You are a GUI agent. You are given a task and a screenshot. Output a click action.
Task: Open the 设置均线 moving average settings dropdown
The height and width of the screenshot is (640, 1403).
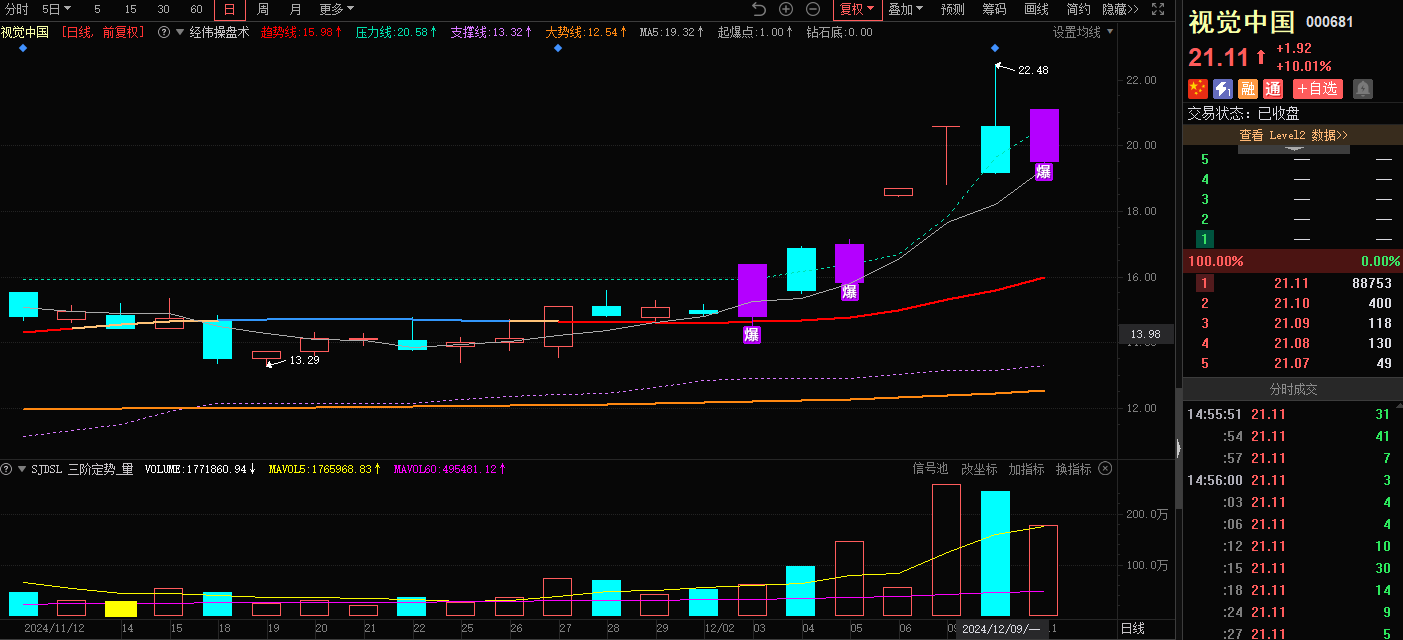tap(1082, 31)
